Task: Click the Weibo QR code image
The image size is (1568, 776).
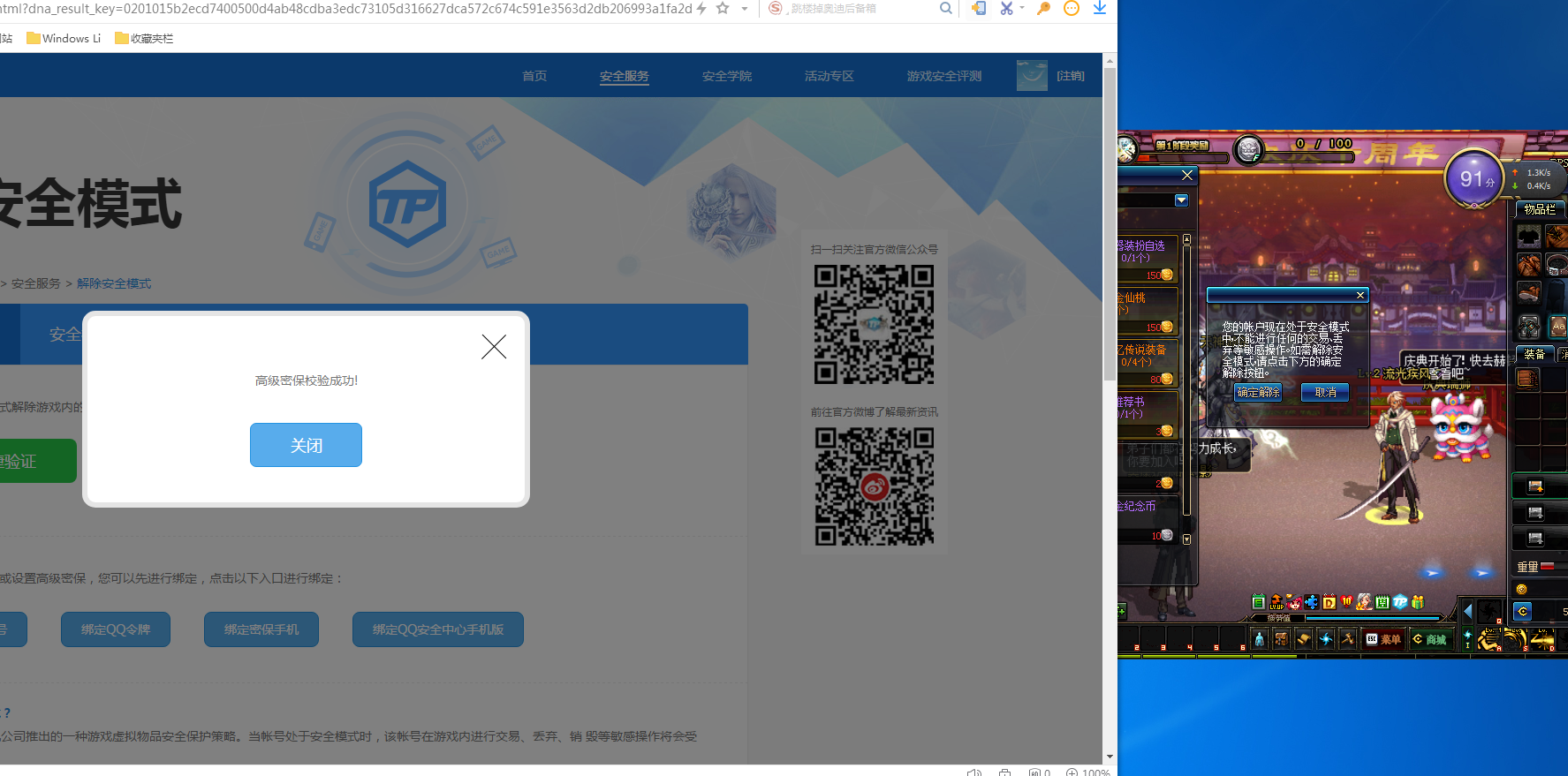Action: click(x=874, y=486)
